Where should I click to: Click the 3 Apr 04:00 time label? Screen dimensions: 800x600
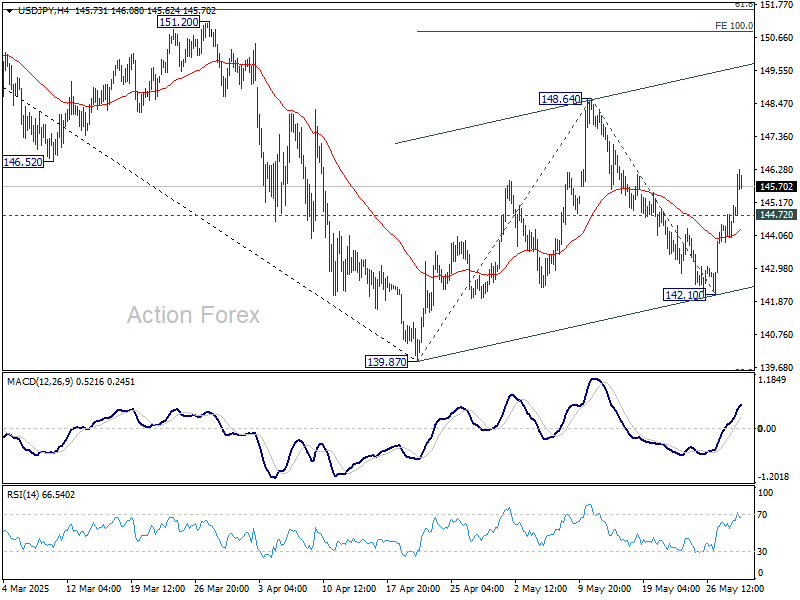click(x=283, y=589)
